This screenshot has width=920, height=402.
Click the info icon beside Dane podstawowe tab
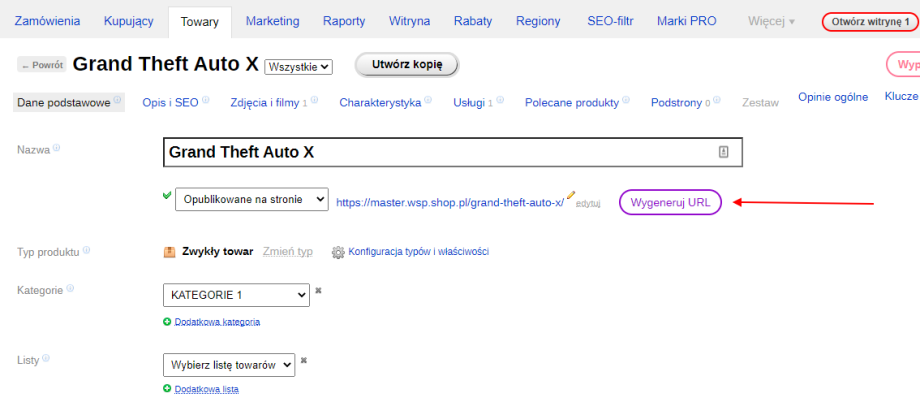click(x=117, y=99)
